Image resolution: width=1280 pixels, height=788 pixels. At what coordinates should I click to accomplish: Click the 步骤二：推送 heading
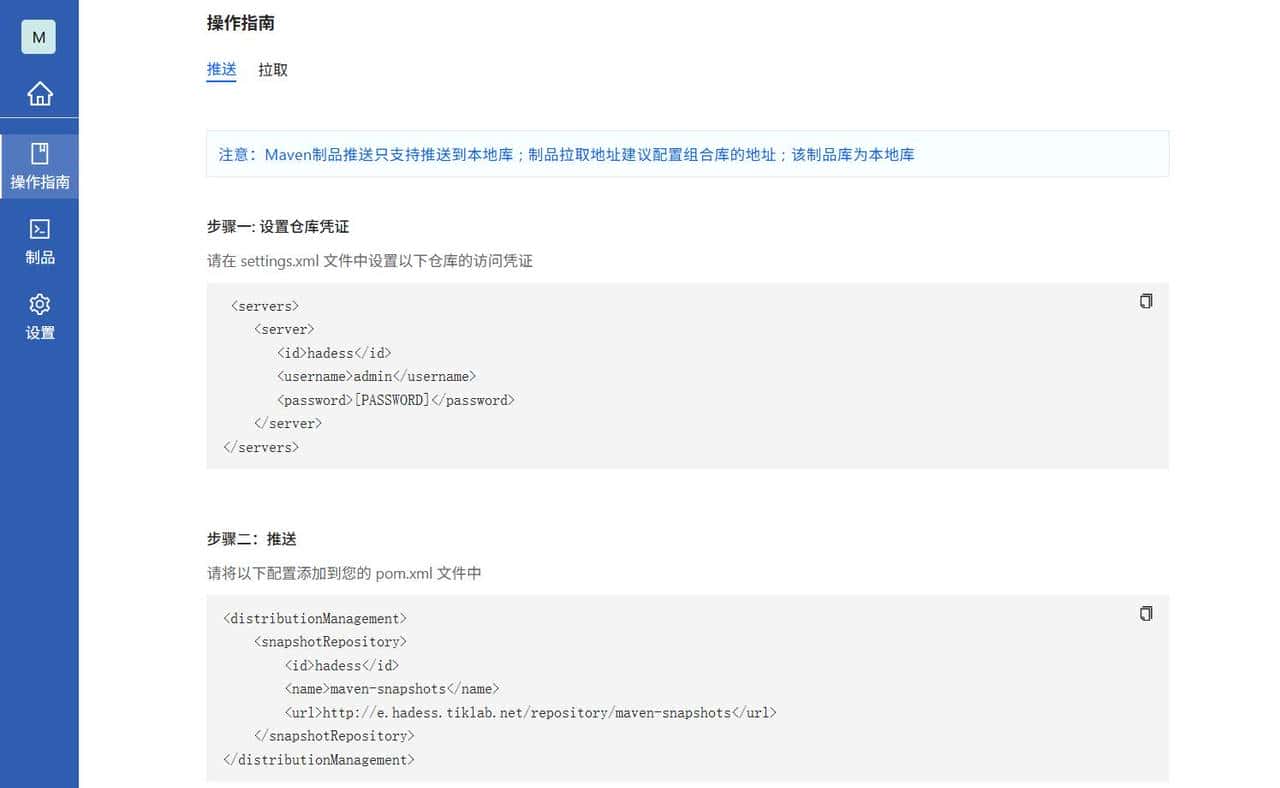[x=251, y=538]
